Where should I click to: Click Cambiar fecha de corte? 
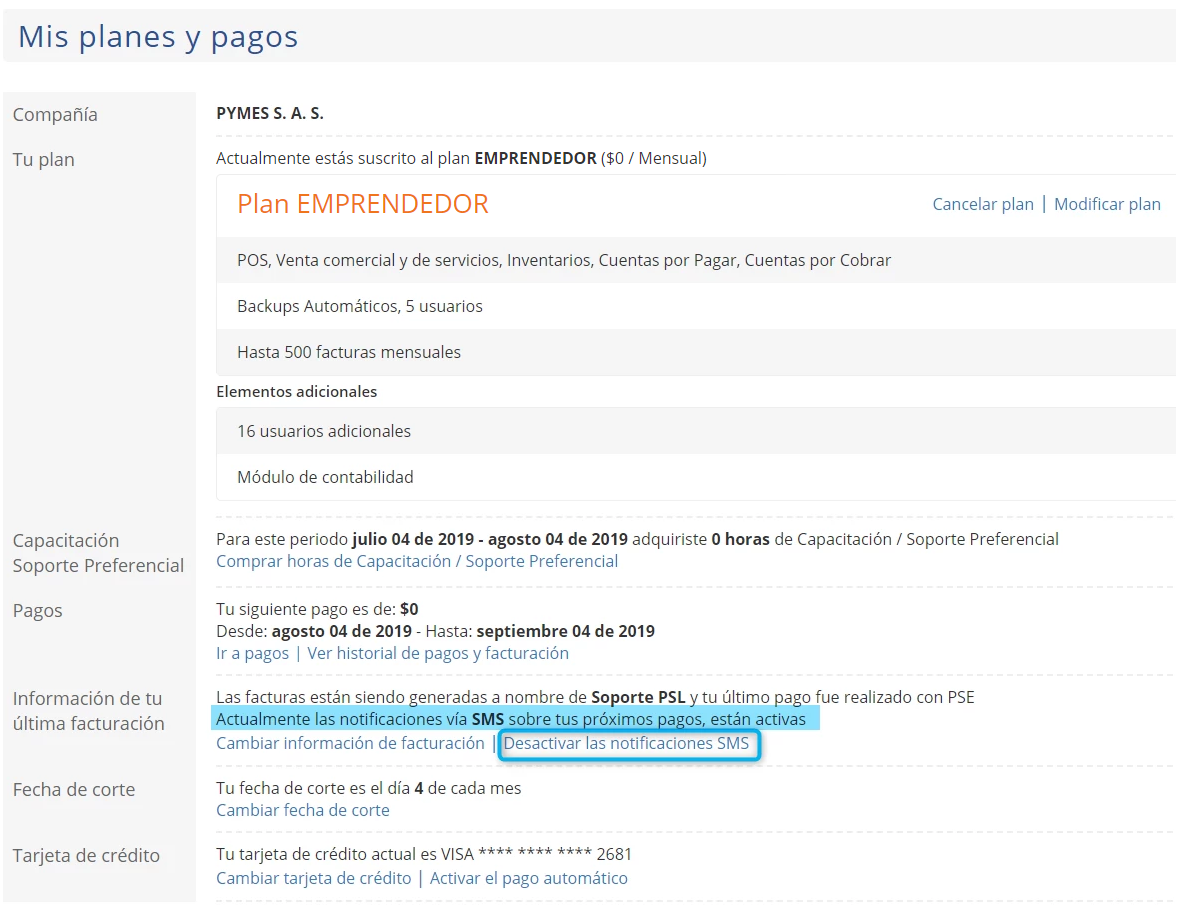tap(303, 810)
